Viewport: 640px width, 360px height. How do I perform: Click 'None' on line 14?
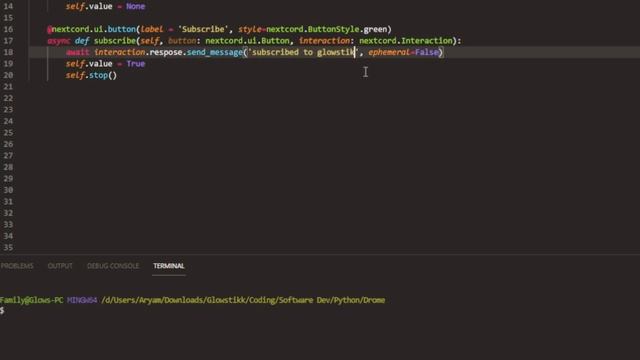136,6
